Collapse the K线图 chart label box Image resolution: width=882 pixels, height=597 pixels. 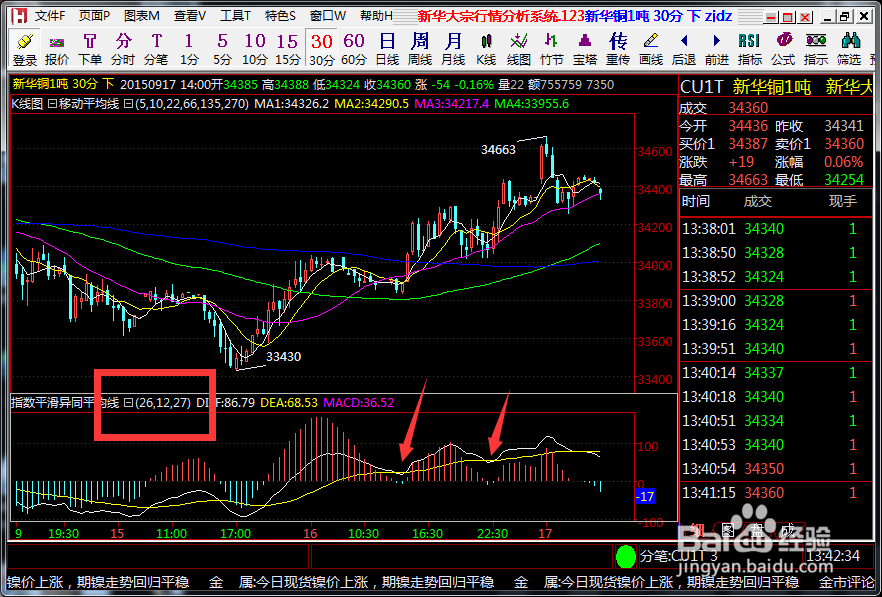click(x=51, y=104)
